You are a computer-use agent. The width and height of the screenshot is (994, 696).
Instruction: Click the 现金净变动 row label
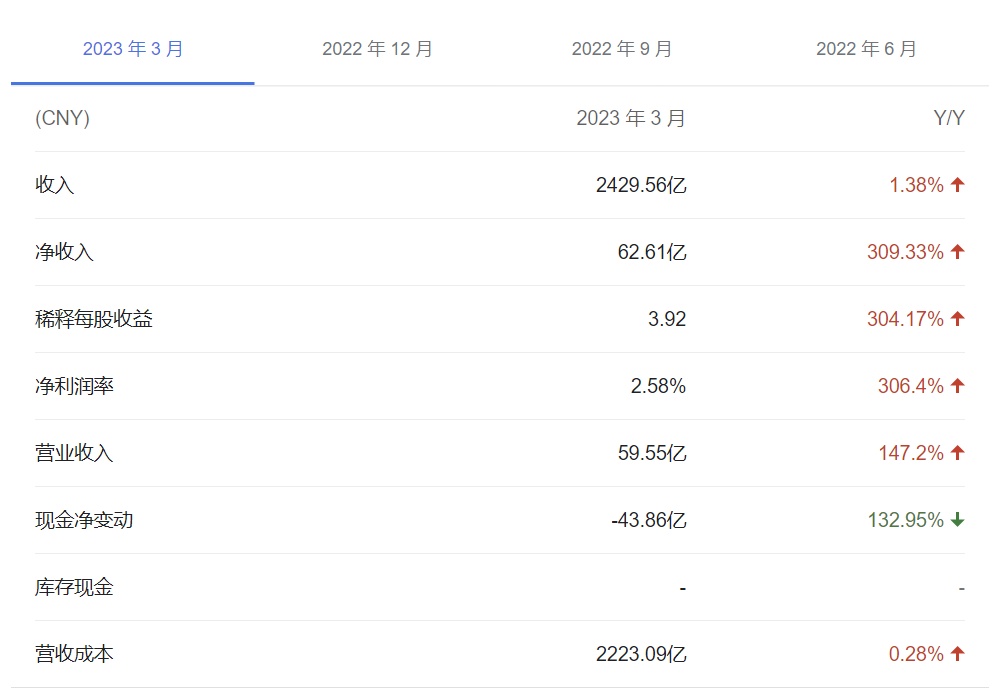pos(84,520)
